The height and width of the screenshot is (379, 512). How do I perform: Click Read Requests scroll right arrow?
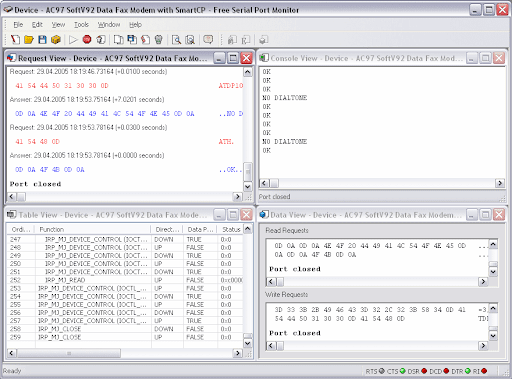coord(483,282)
